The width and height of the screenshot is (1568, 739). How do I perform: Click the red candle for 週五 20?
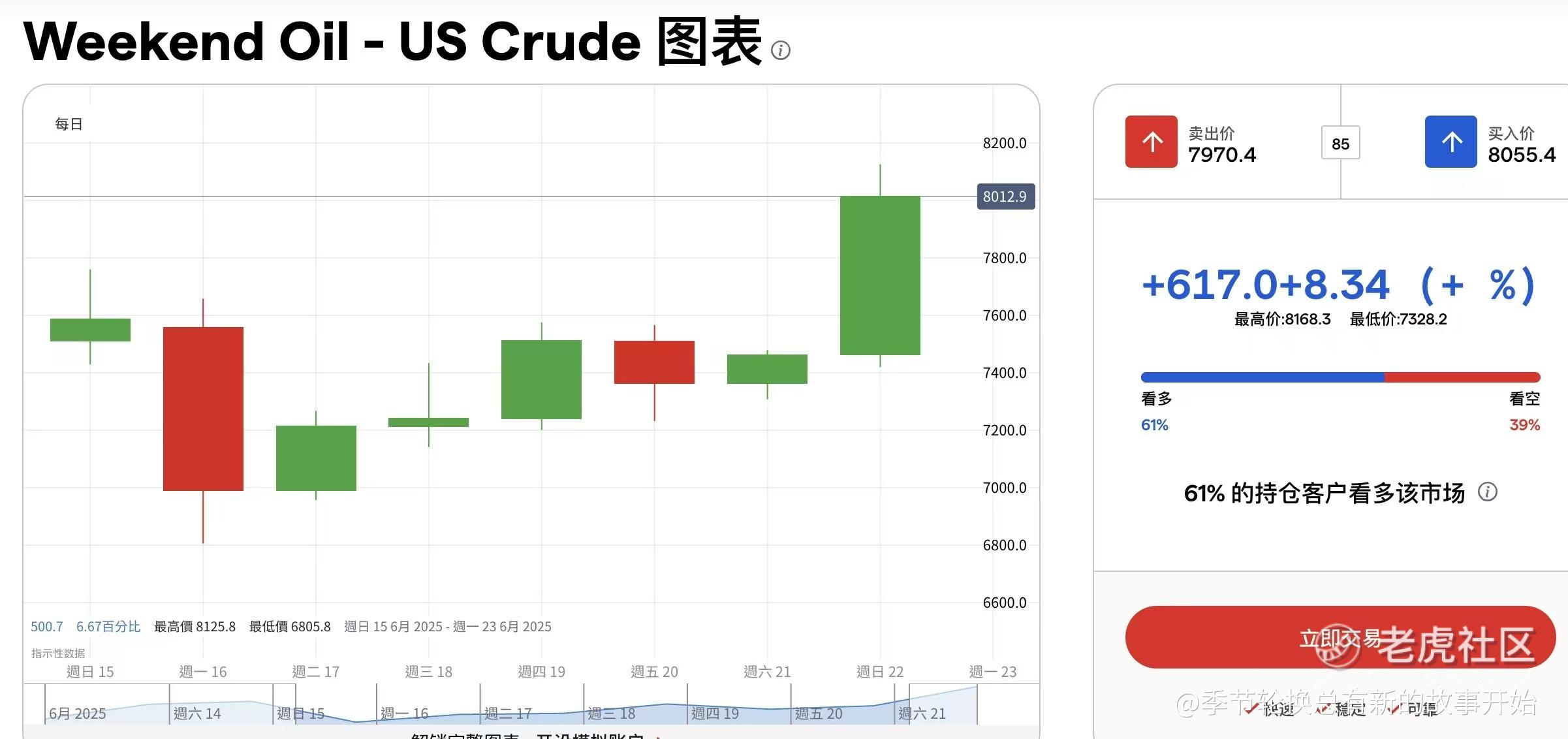click(x=654, y=362)
